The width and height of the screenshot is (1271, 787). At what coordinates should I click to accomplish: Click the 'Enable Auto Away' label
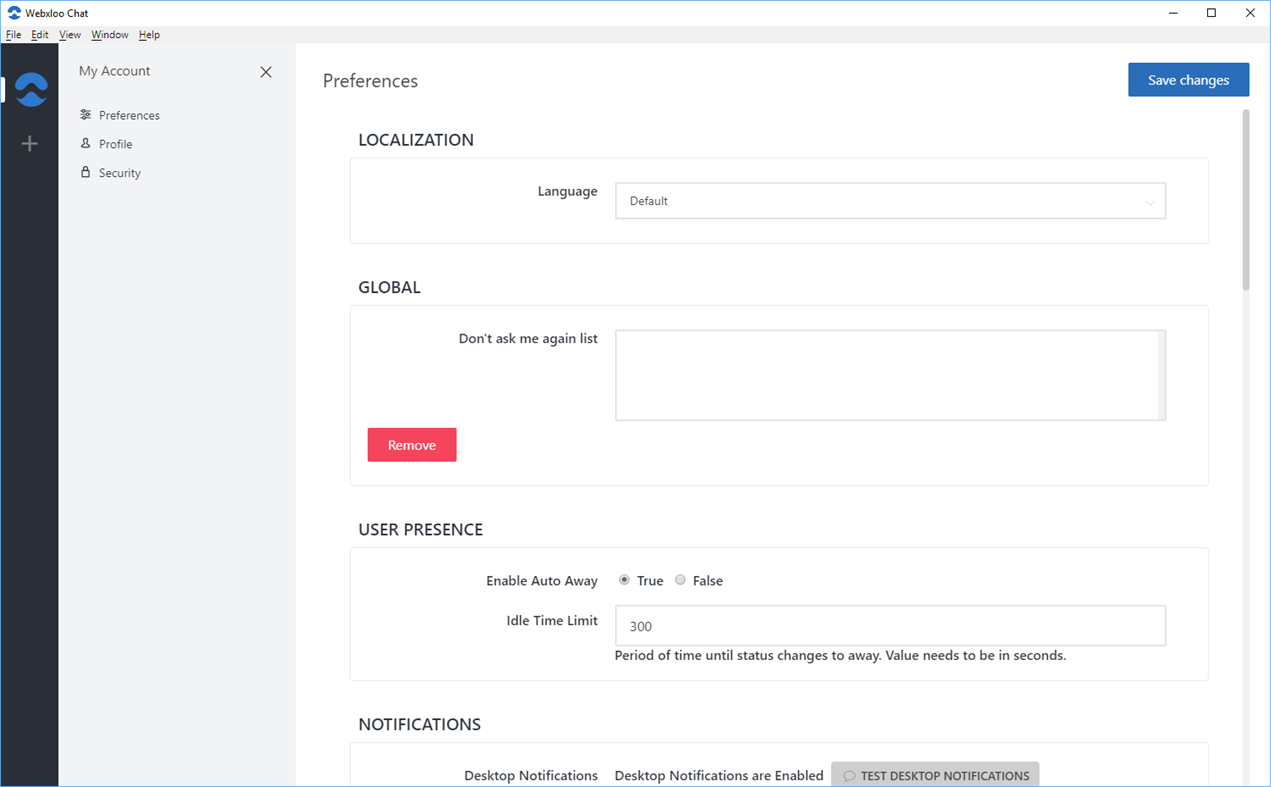(542, 580)
